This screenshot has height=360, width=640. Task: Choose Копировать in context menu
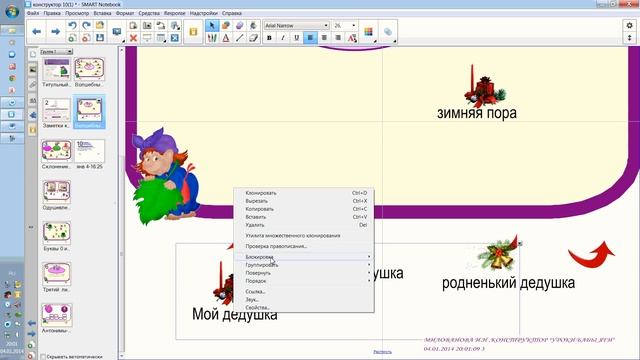[x=304, y=209]
